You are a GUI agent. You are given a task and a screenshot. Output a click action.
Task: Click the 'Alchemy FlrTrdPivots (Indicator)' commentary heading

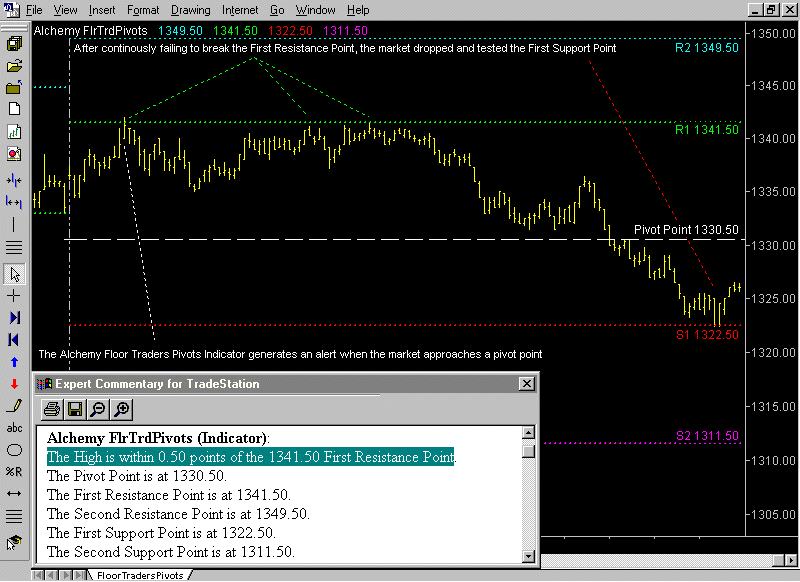[158, 438]
